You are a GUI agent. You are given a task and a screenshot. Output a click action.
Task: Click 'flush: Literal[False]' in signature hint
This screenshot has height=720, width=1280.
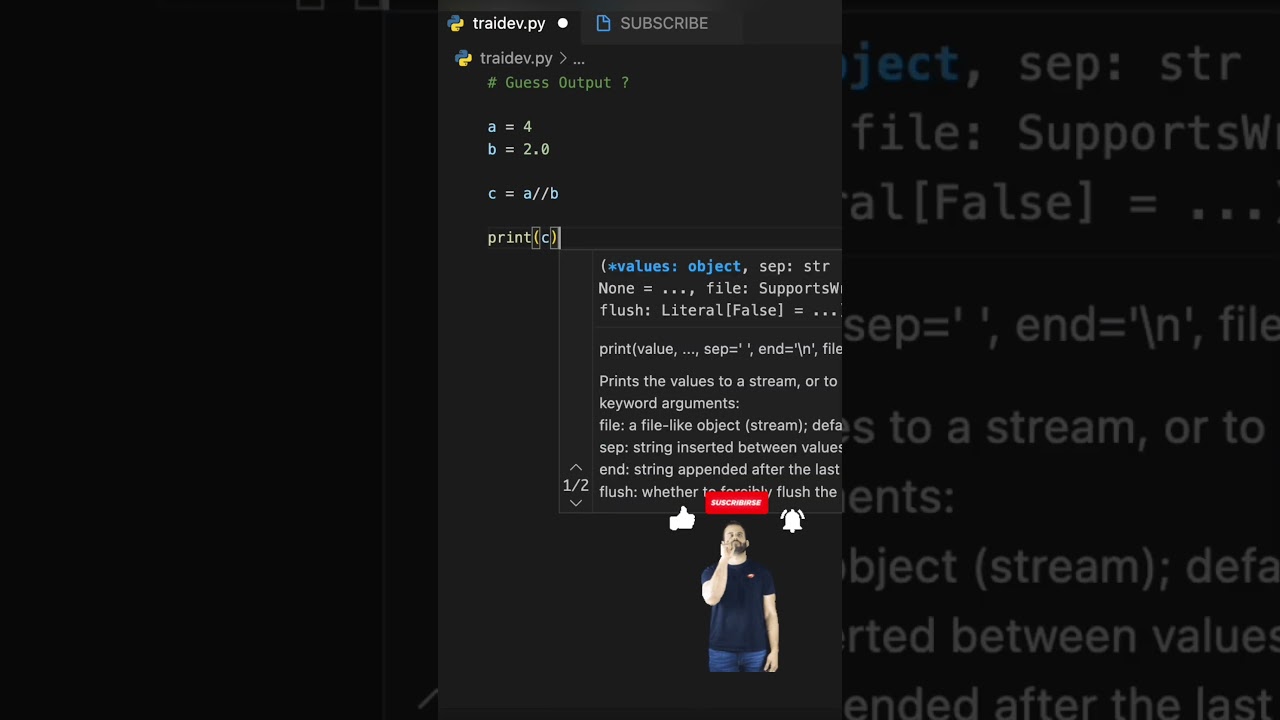692,310
